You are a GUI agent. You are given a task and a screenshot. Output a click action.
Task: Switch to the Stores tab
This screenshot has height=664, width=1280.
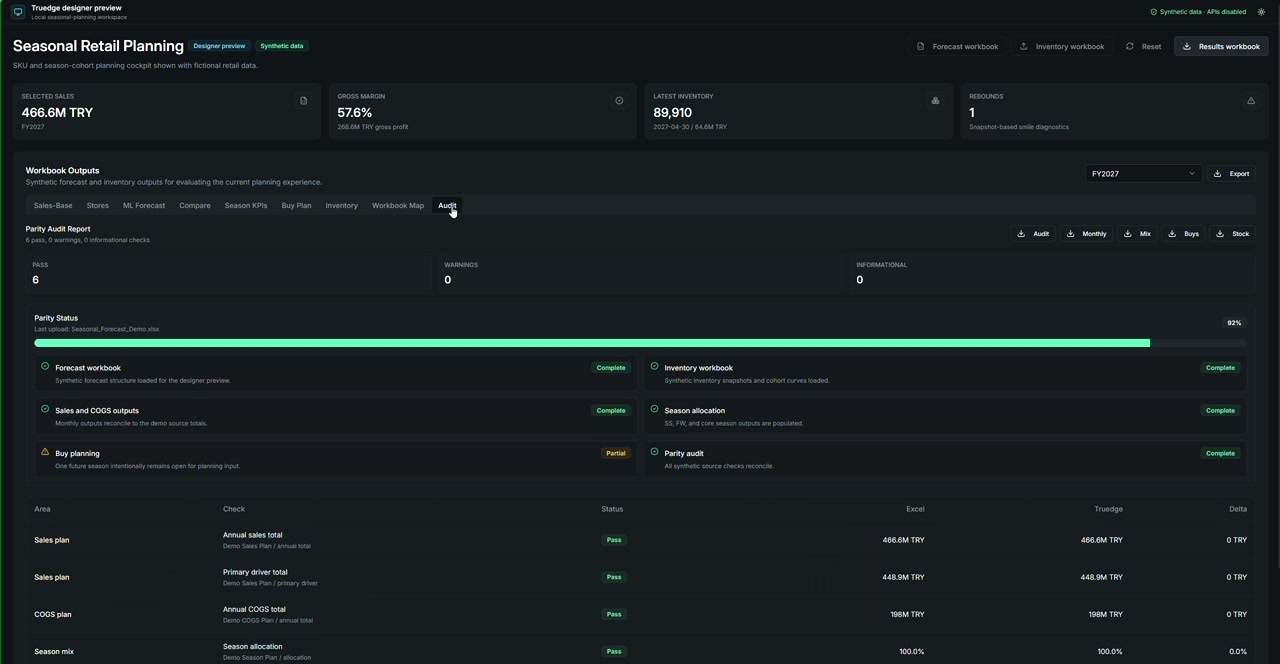pyautogui.click(x=98, y=206)
